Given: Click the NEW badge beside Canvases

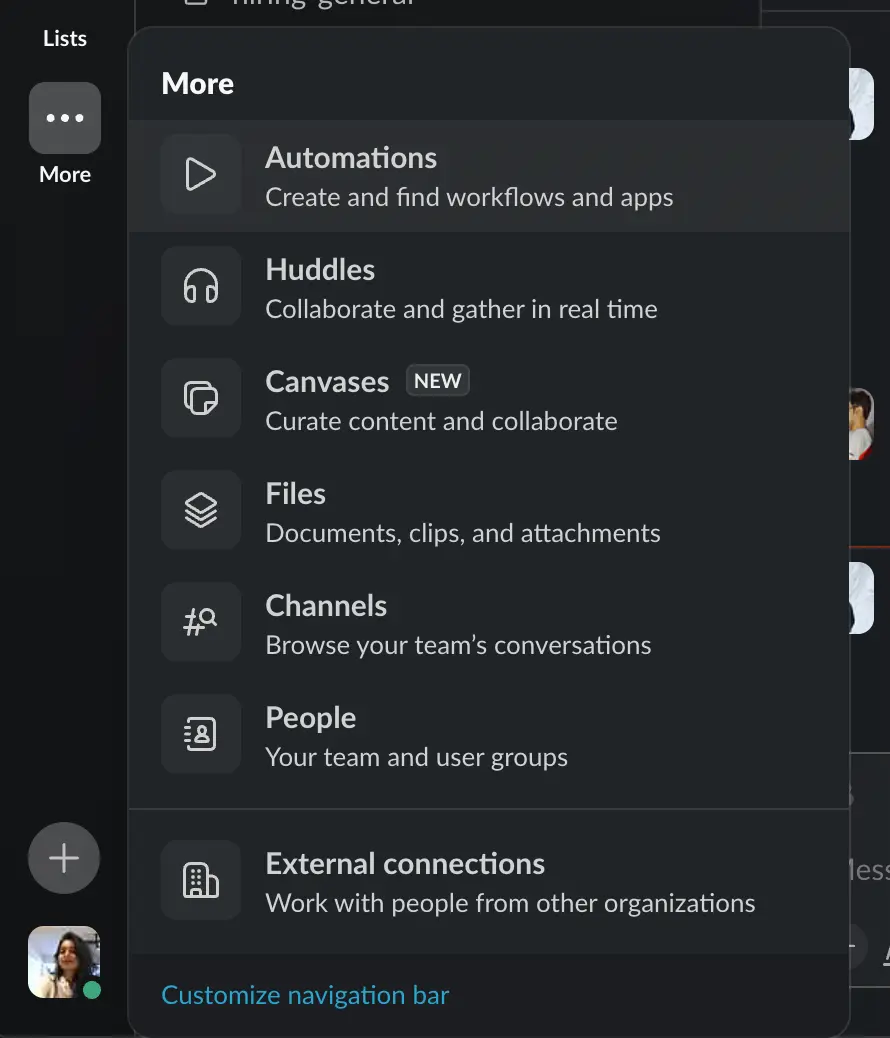Looking at the screenshot, I should coord(438,381).
